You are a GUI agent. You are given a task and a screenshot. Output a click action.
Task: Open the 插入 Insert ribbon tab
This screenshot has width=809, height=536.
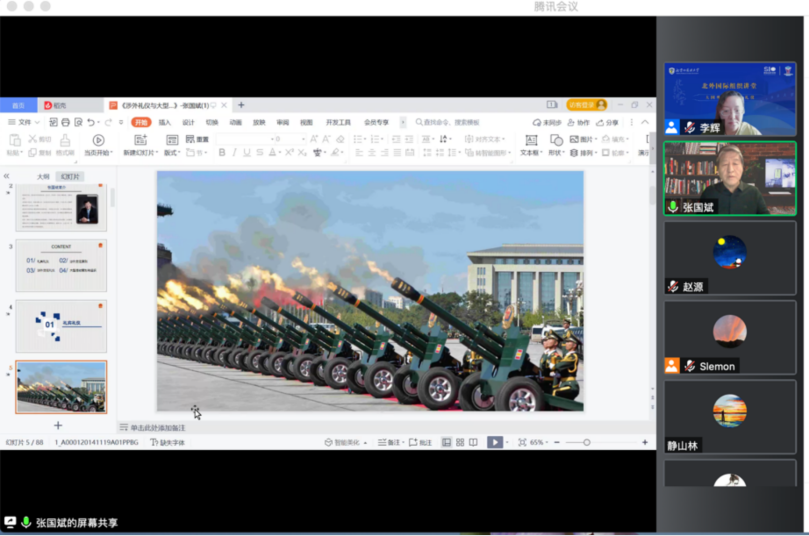(164, 122)
